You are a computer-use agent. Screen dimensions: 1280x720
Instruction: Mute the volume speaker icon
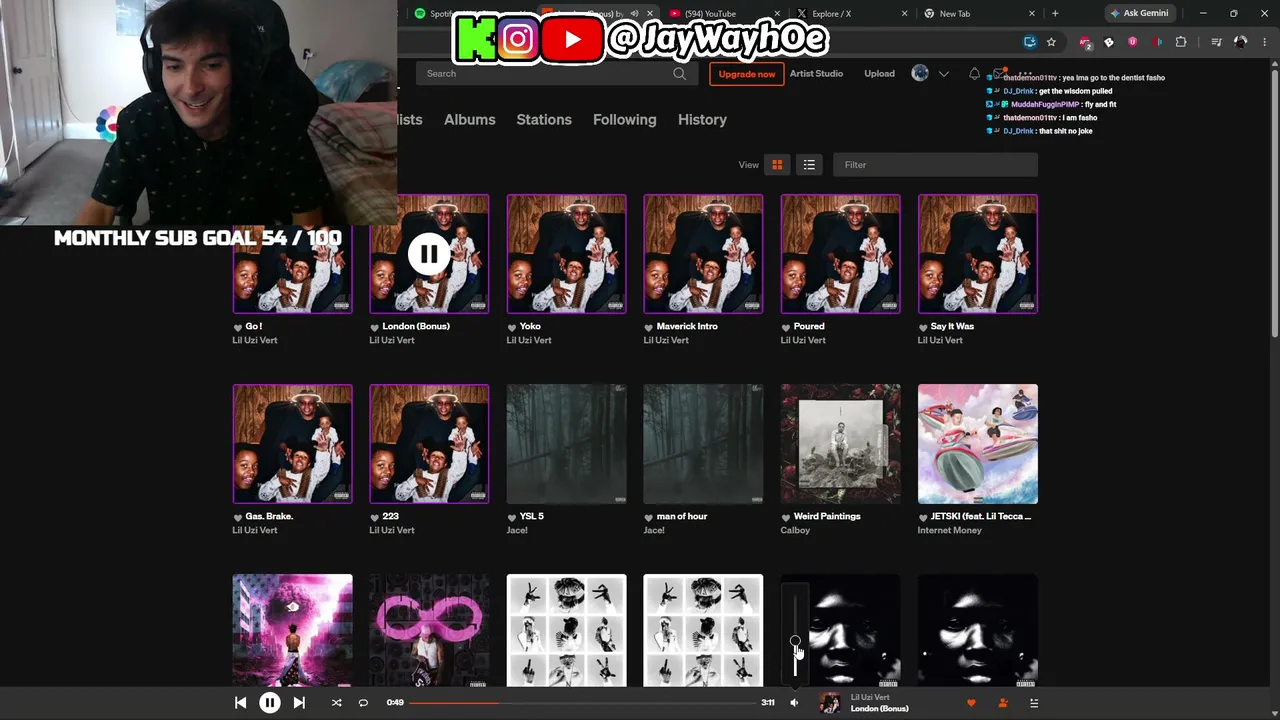794,703
